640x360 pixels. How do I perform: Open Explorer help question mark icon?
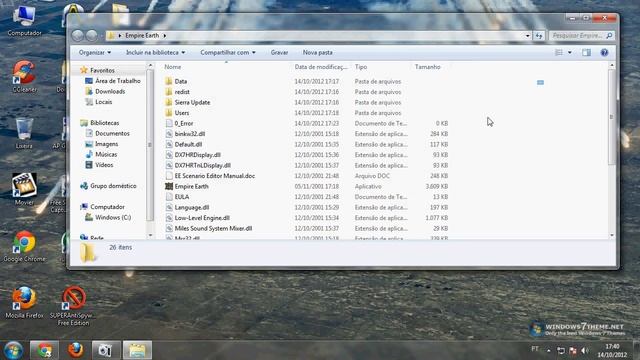(x=604, y=52)
